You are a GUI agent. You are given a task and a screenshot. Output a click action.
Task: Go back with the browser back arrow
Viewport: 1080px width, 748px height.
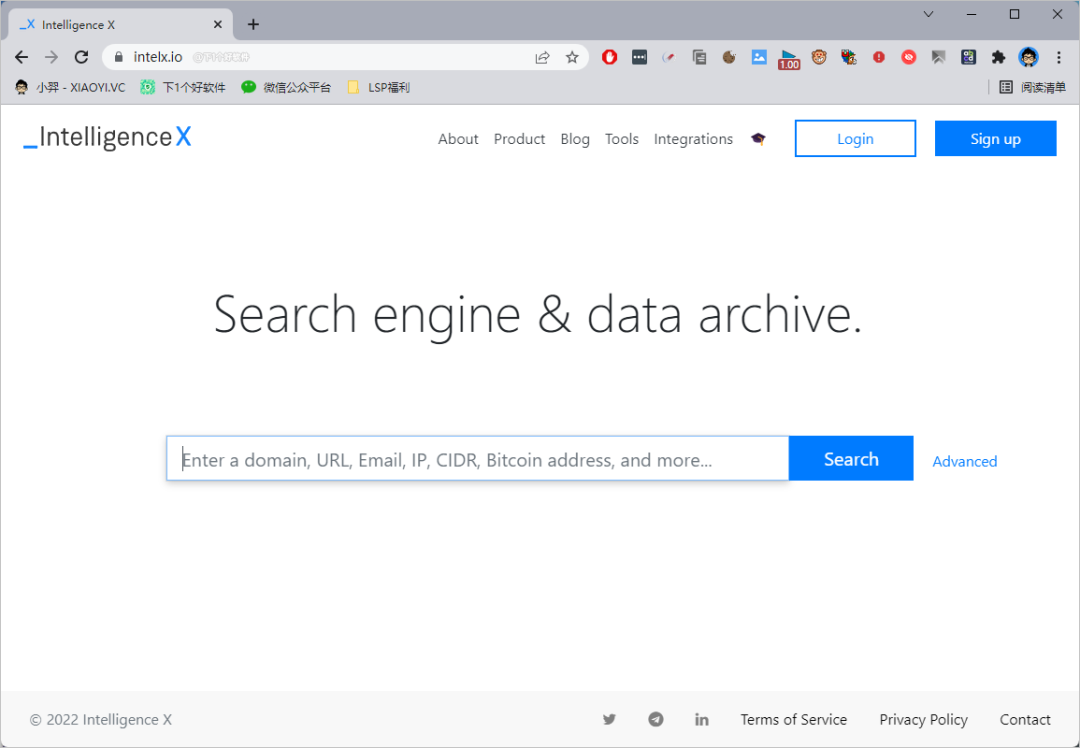21,57
